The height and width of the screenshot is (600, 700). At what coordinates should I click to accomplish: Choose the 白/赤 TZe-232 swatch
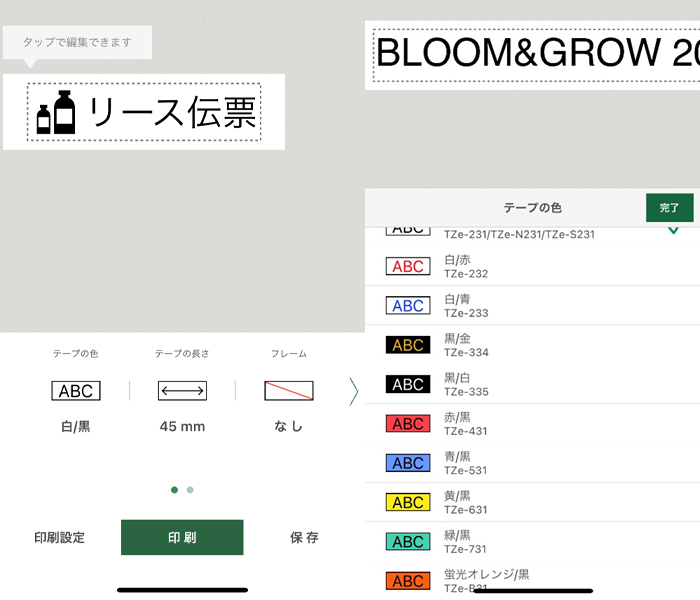point(408,266)
